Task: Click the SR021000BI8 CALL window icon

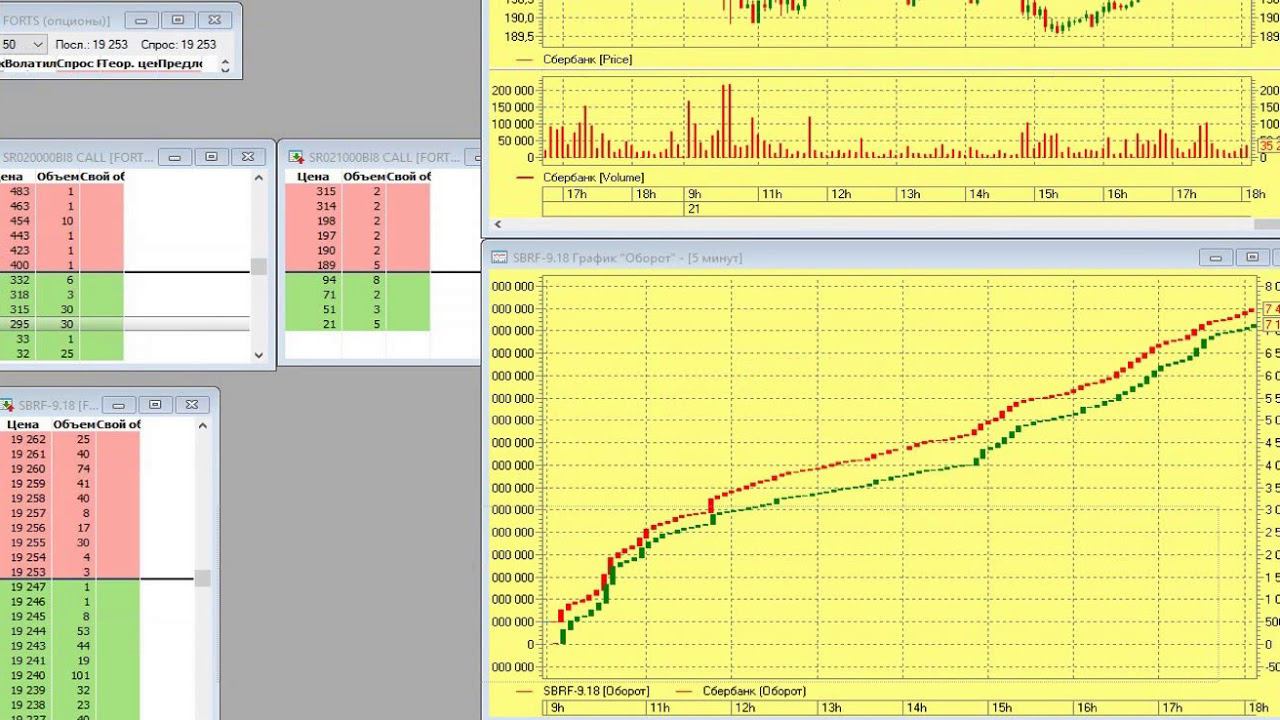Action: pos(296,157)
